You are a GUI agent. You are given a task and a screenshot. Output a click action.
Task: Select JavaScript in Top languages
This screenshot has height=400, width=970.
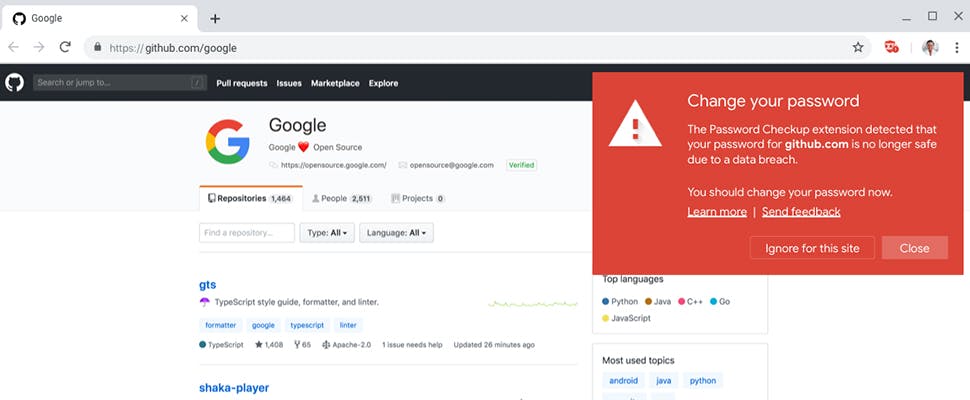tap(626, 318)
